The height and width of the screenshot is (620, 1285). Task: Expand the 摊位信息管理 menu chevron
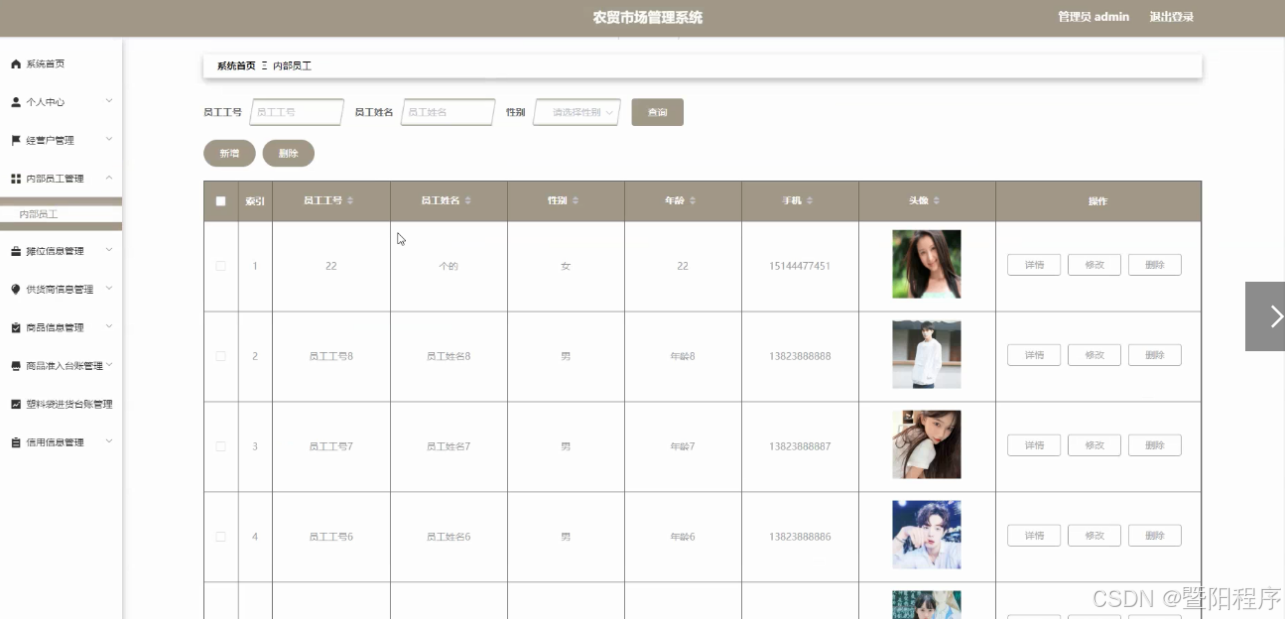(x=109, y=250)
